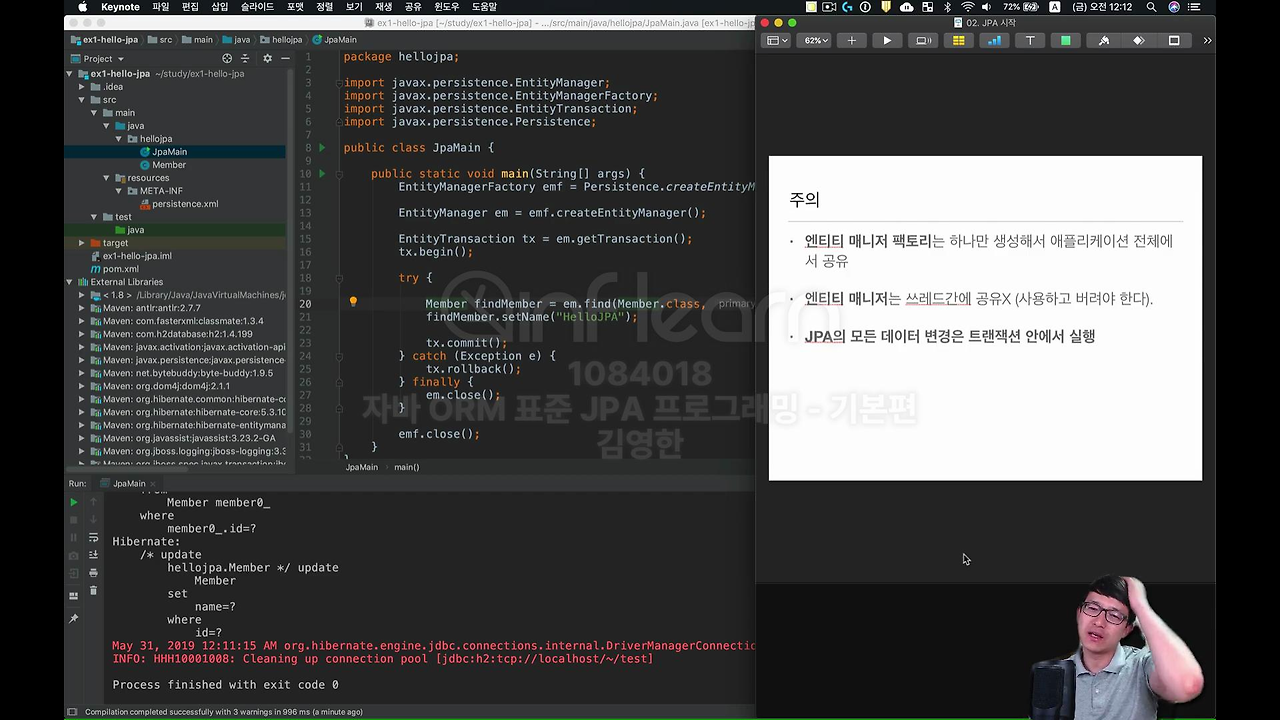The height and width of the screenshot is (720, 1280).
Task: Expand the .idea folder
Action: pyautogui.click(x=82, y=87)
